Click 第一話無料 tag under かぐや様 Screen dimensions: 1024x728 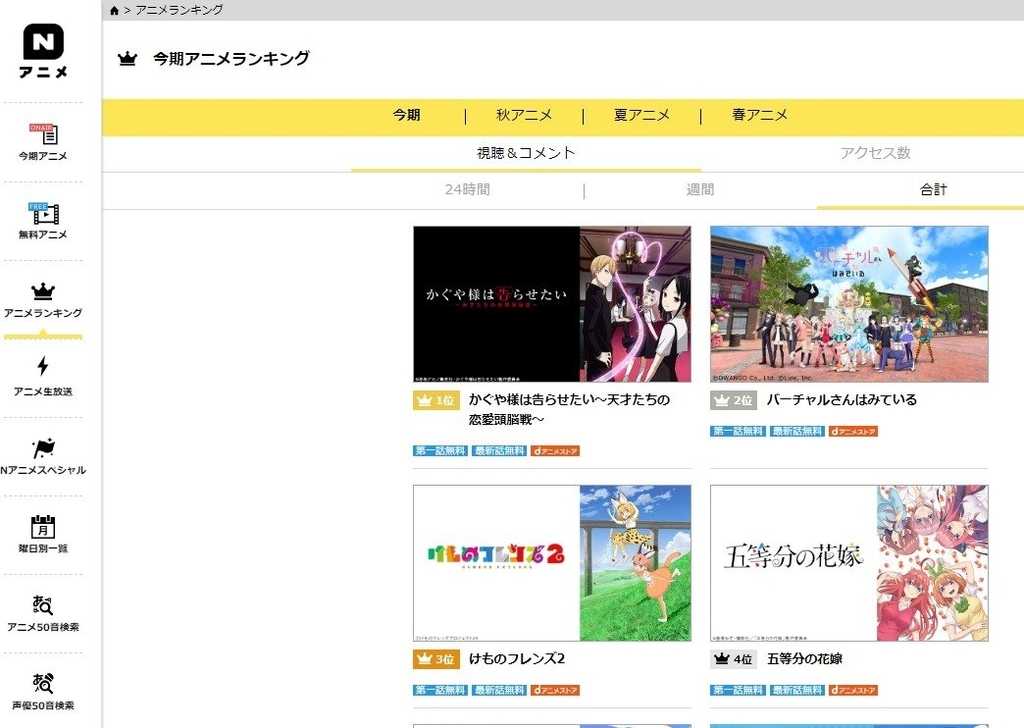point(440,451)
